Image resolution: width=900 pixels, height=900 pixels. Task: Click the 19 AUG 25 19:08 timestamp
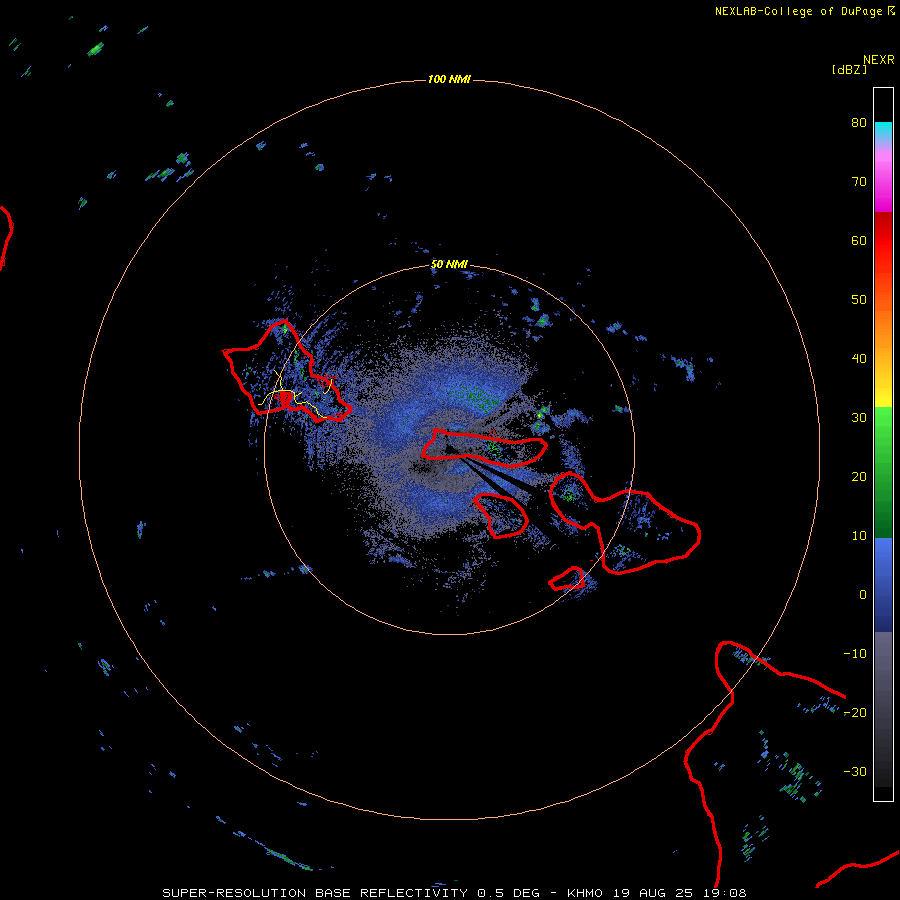[680, 893]
